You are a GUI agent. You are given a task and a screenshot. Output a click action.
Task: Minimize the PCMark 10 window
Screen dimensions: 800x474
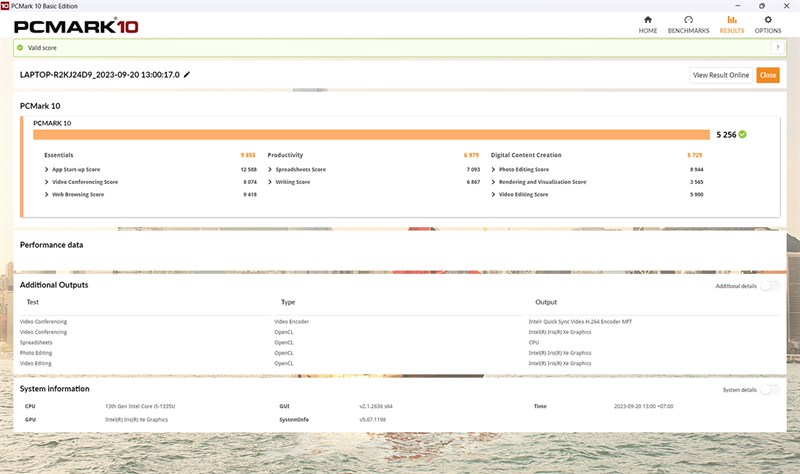tap(738, 6)
